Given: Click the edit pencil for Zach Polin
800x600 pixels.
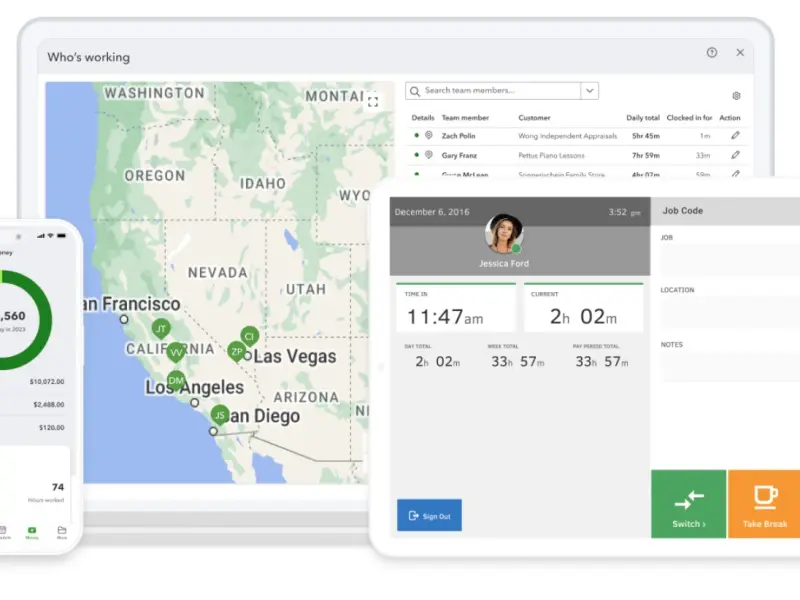Looking at the screenshot, I should 735,135.
